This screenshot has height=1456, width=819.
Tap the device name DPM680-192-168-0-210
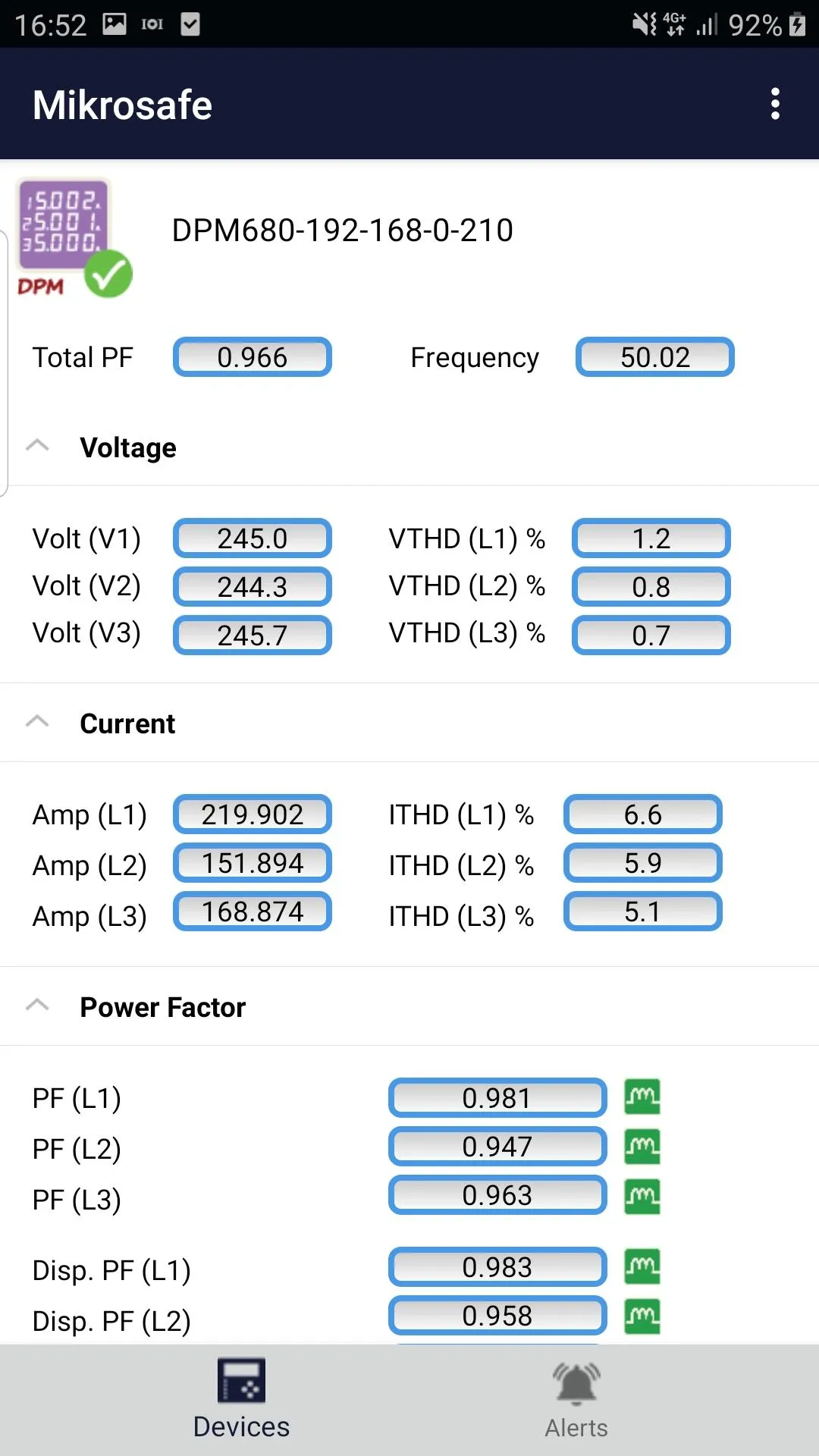pos(343,231)
